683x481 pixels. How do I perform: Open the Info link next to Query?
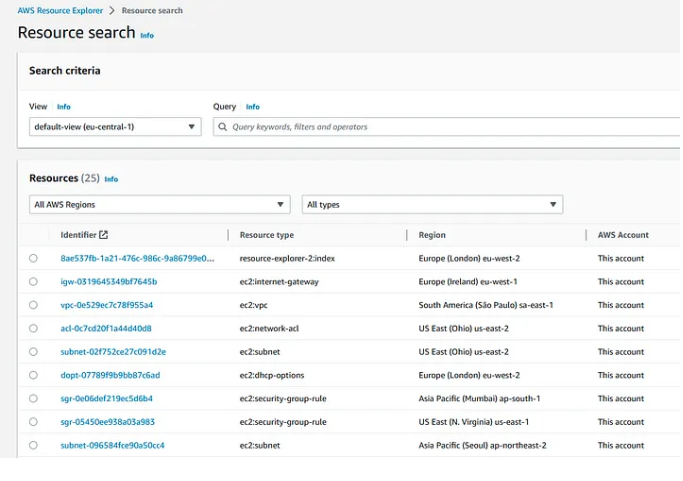click(253, 106)
